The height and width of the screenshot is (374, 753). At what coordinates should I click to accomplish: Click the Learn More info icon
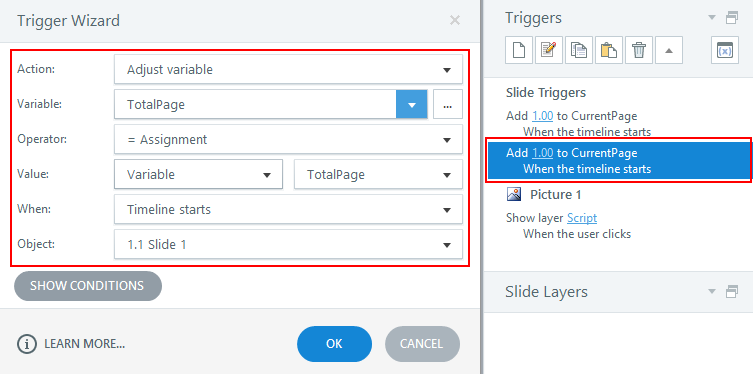tap(27, 344)
